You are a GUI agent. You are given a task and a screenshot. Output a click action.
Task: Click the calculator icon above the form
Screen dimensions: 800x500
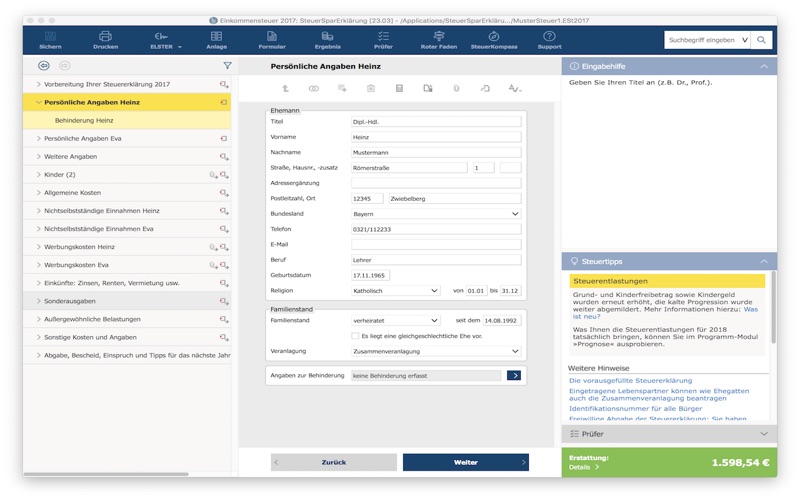[399, 89]
